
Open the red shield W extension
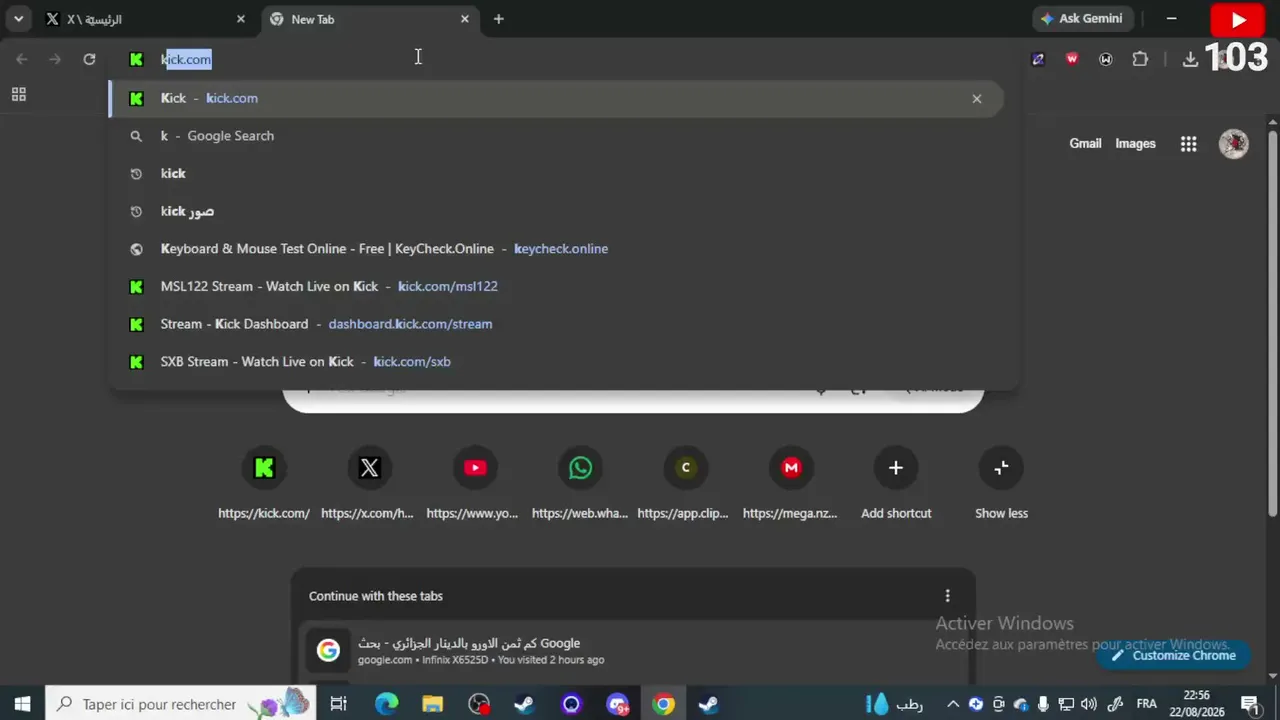pos(1072,59)
